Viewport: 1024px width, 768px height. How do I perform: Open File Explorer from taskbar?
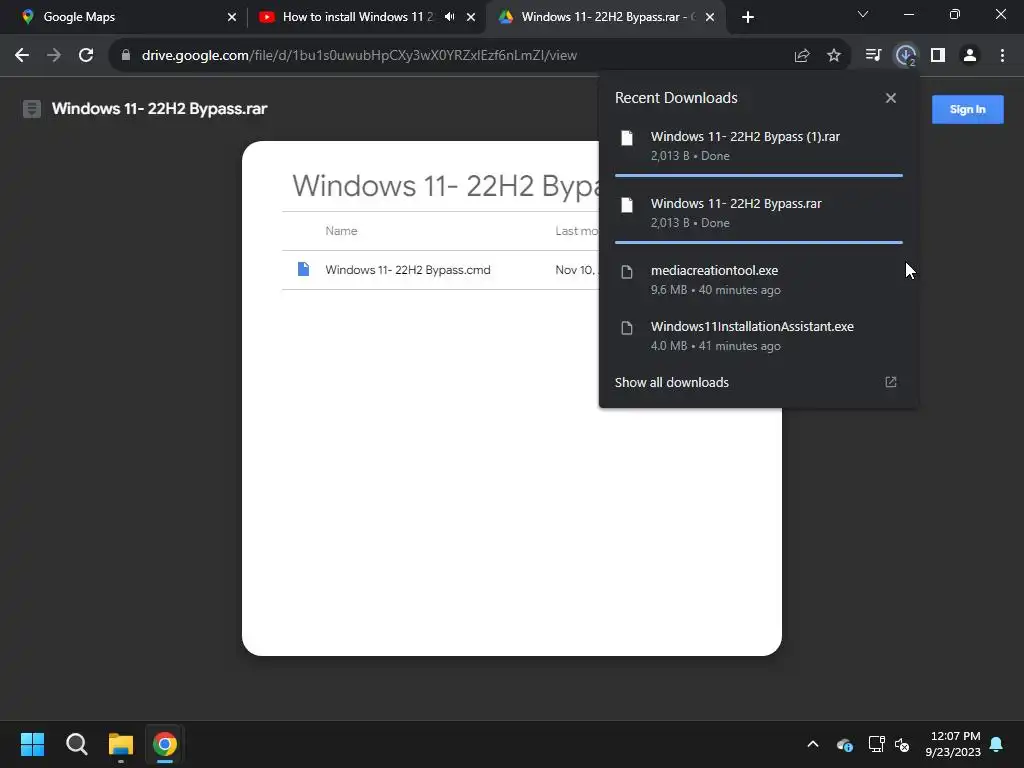(x=121, y=744)
